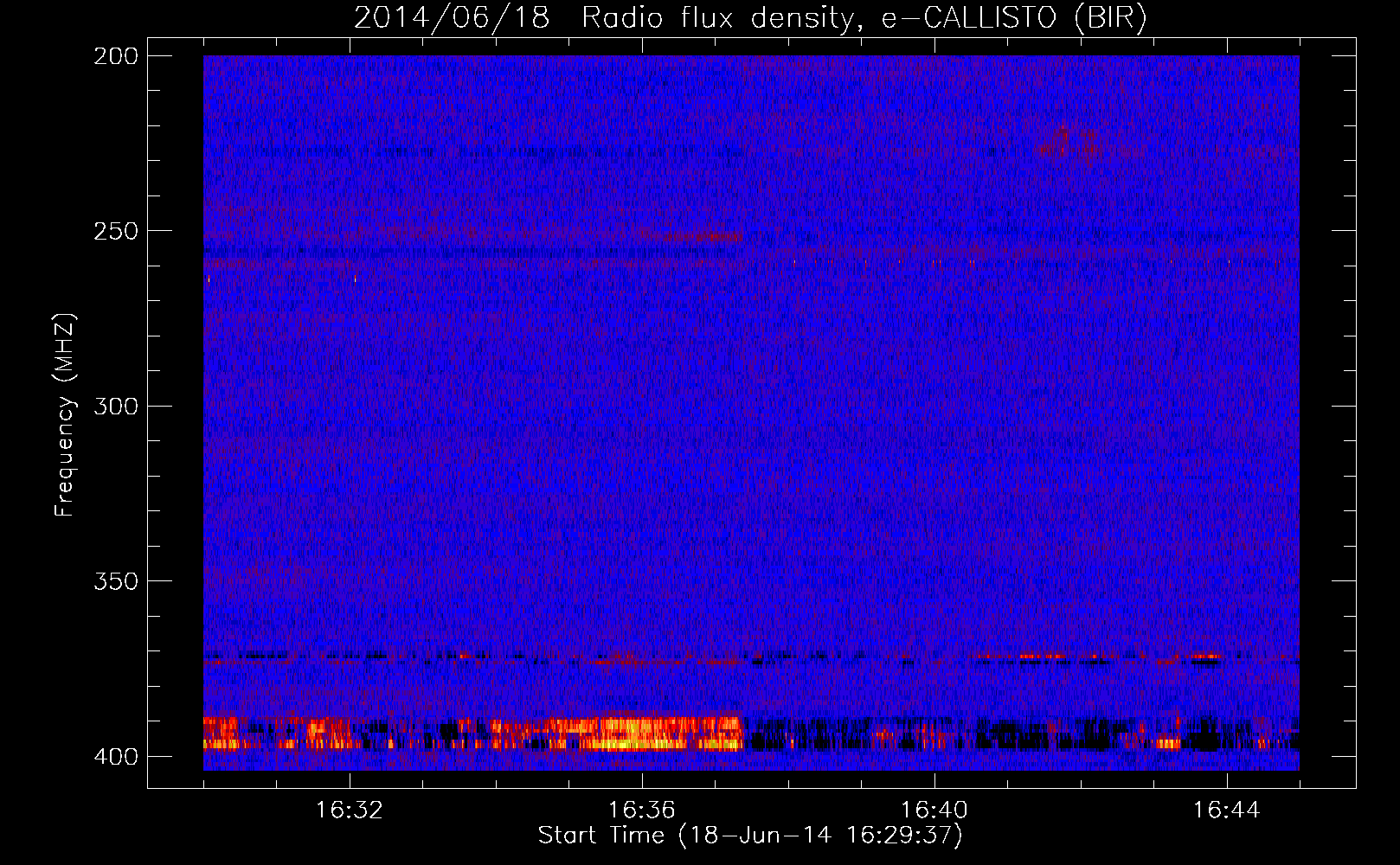Click the 300 frequency tick label
Image resolution: width=1400 pixels, height=865 pixels.
pos(116,407)
